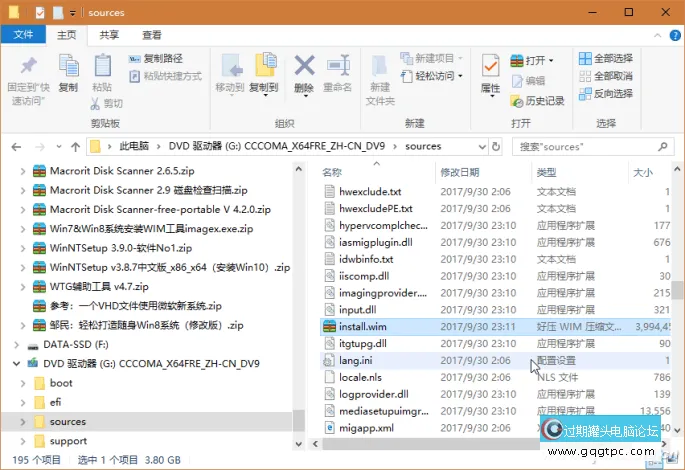Open the address bar history dropdown
Viewport: 685px width, 470px height.
tap(482, 147)
